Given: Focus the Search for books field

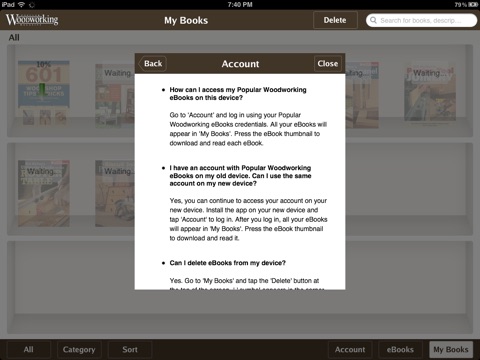Looking at the screenshot, I should tap(421, 20).
